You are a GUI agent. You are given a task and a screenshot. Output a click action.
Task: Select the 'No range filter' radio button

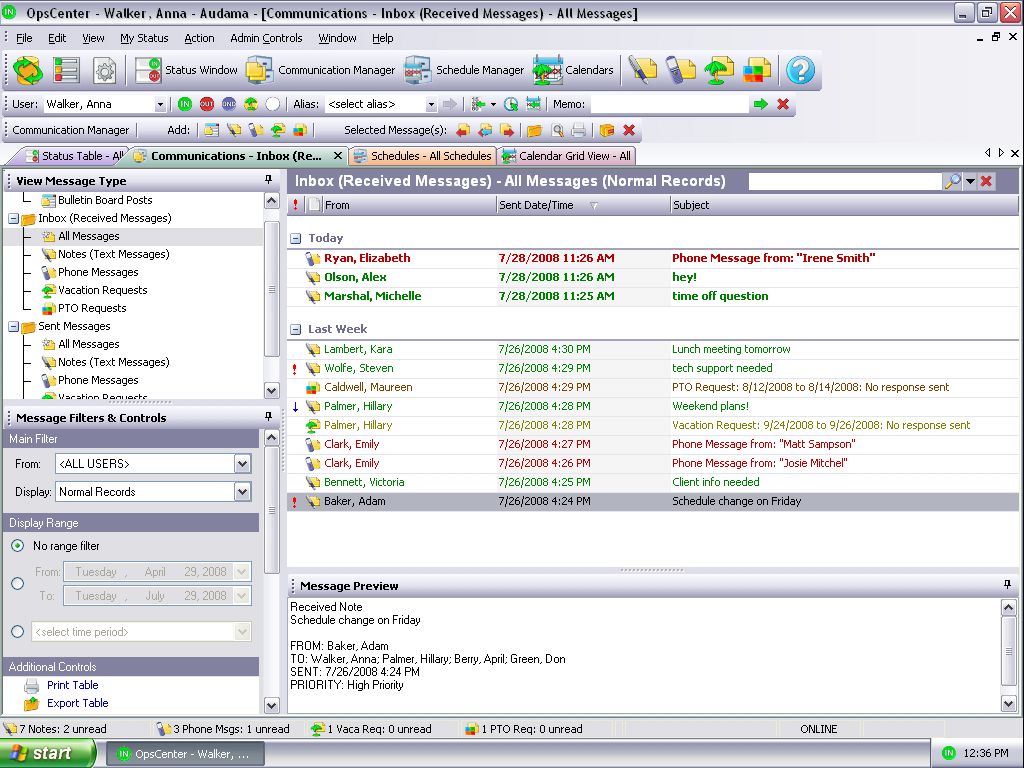[18, 546]
